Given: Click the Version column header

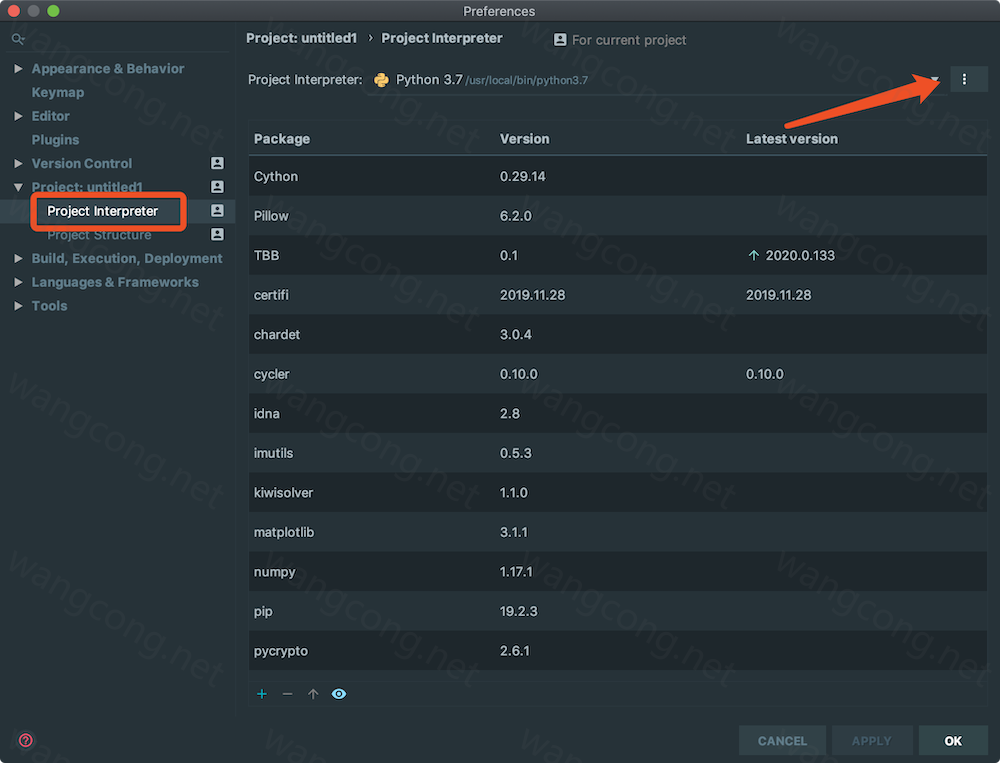Looking at the screenshot, I should point(524,139).
